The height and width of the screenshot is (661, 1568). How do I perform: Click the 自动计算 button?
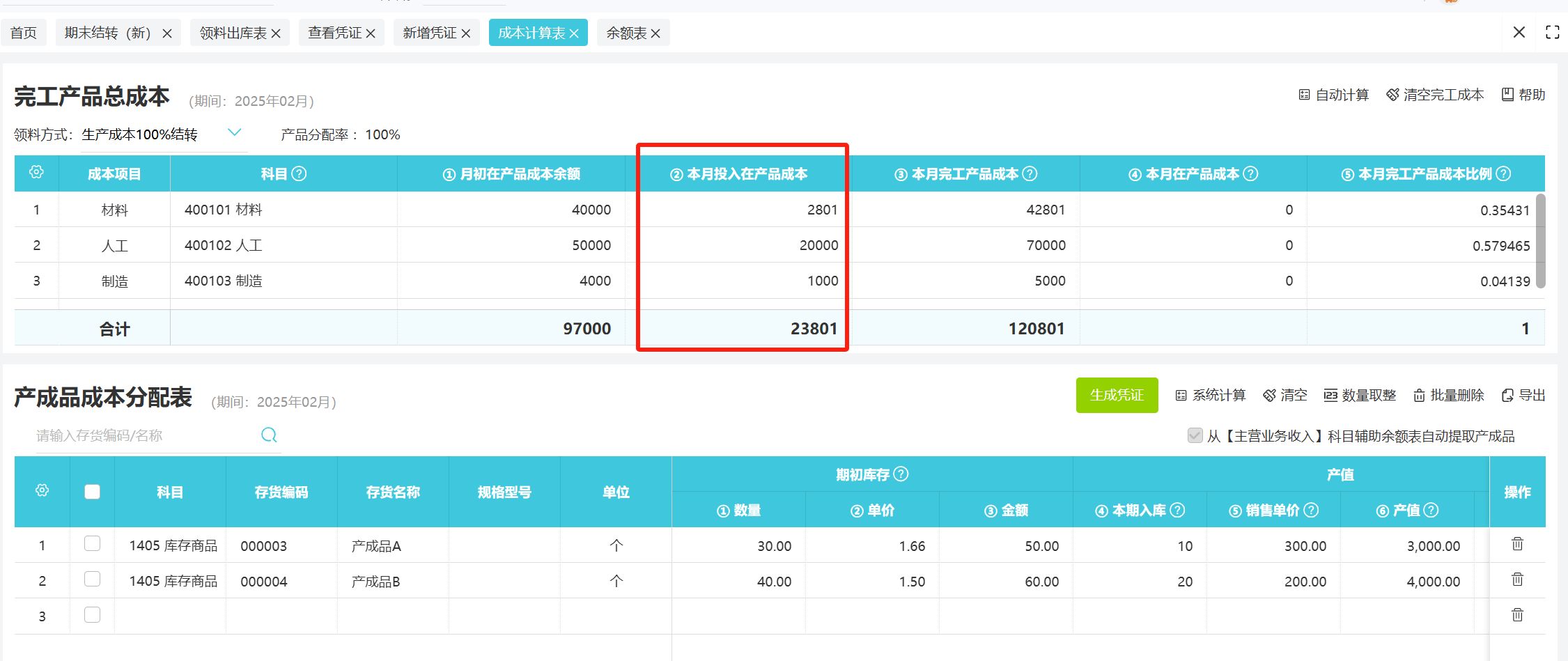coord(1333,95)
